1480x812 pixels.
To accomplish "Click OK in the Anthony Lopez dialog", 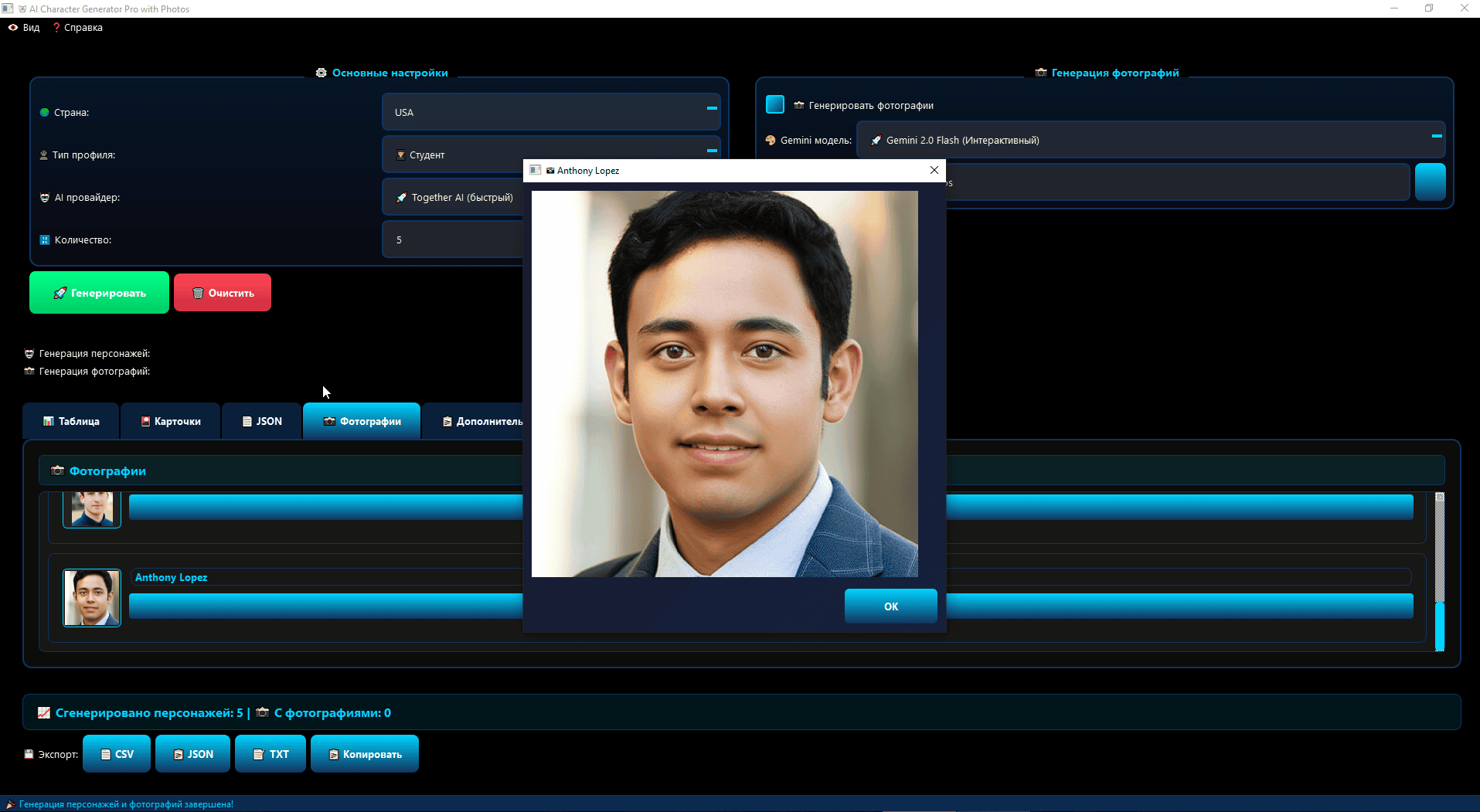I will pos(890,606).
